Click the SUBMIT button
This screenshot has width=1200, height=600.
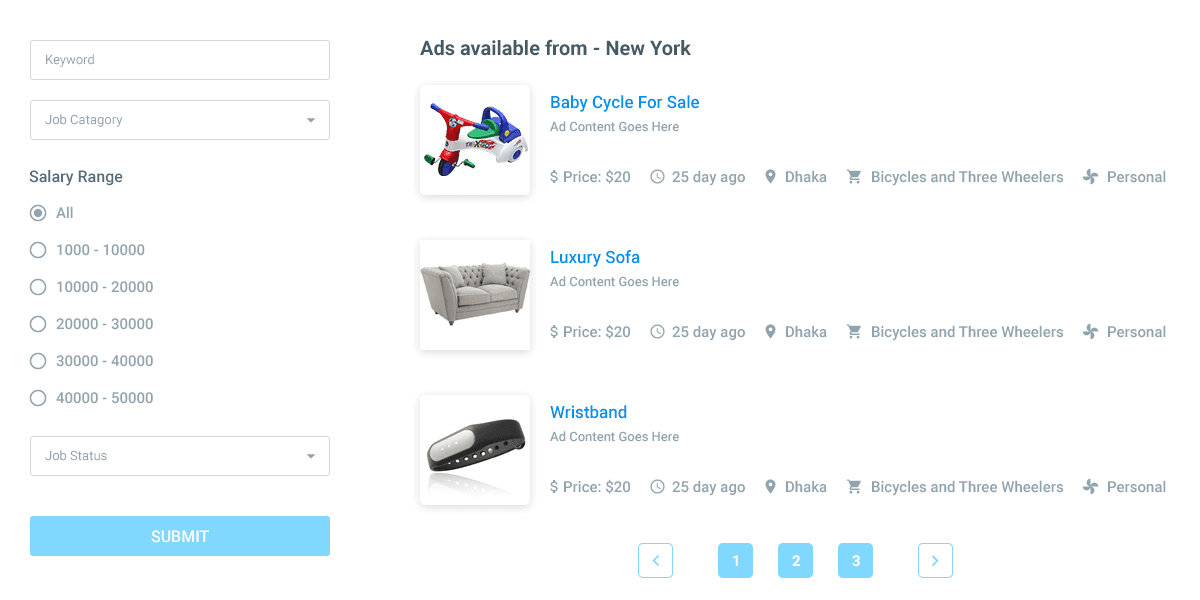tap(180, 536)
